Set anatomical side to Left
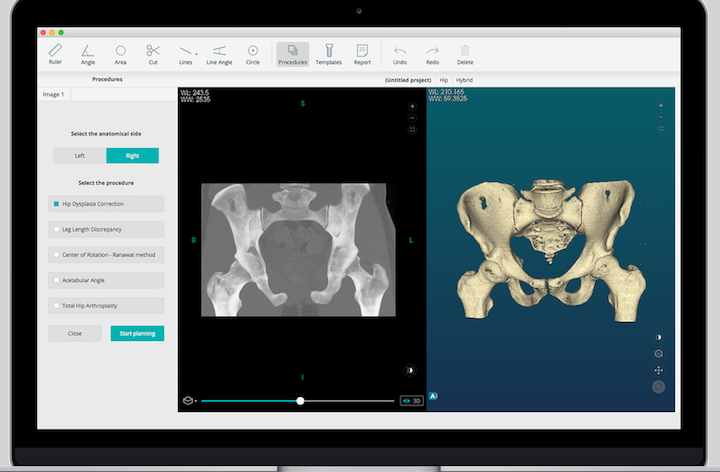Screen dimensions: 720x472 [80, 156]
